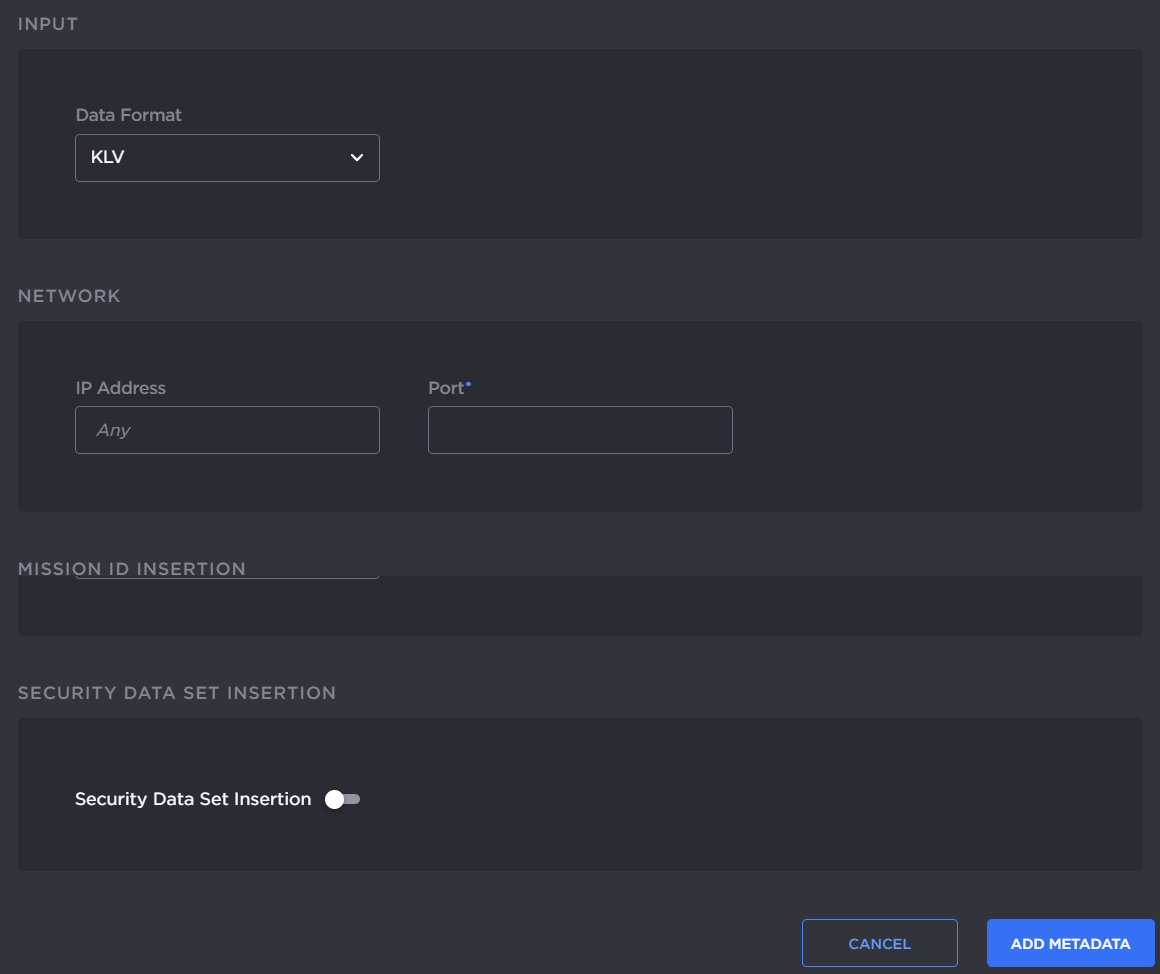Click the Security Data Set Insertion toggle label
Image resolution: width=1160 pixels, height=974 pixels.
point(193,799)
